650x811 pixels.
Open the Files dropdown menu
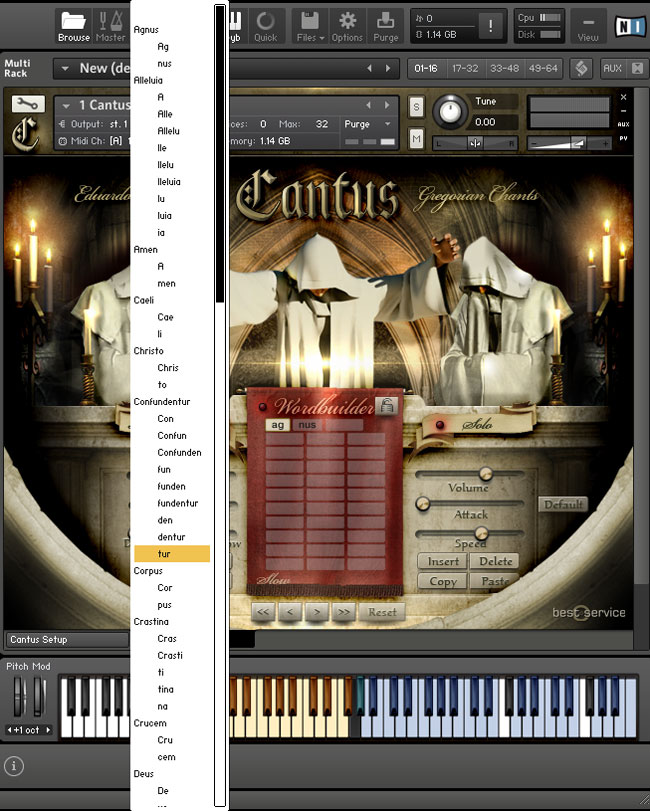[x=310, y=25]
